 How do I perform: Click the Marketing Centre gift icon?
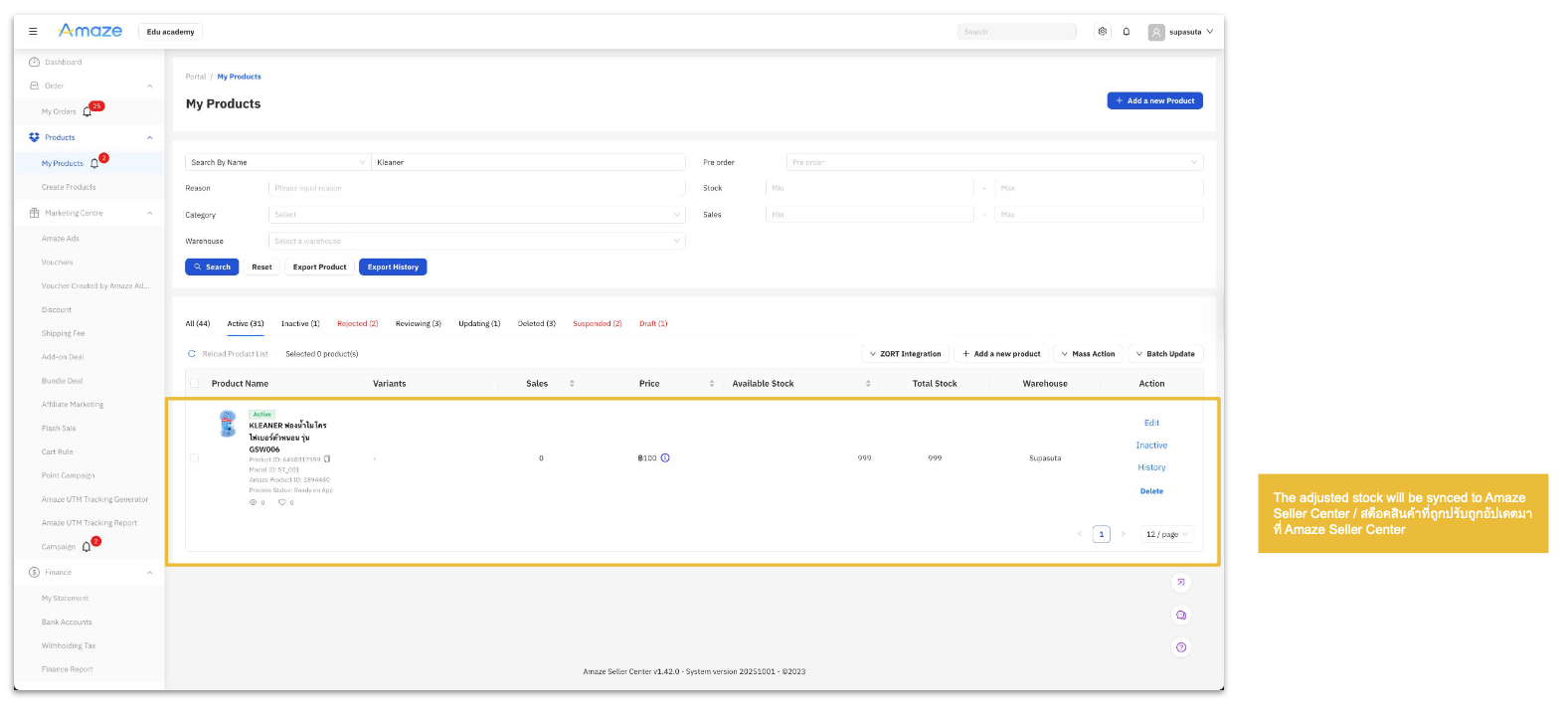[34, 213]
